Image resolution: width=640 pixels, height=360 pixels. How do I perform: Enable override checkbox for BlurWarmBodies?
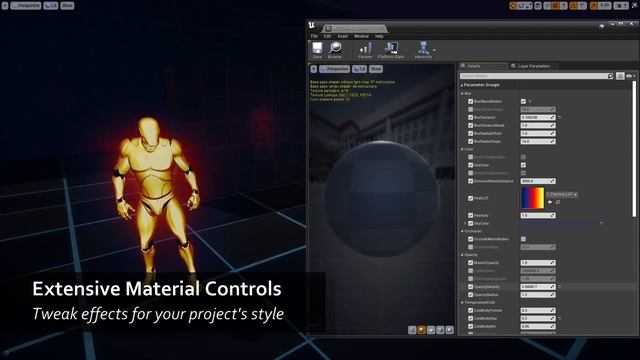(x=470, y=101)
